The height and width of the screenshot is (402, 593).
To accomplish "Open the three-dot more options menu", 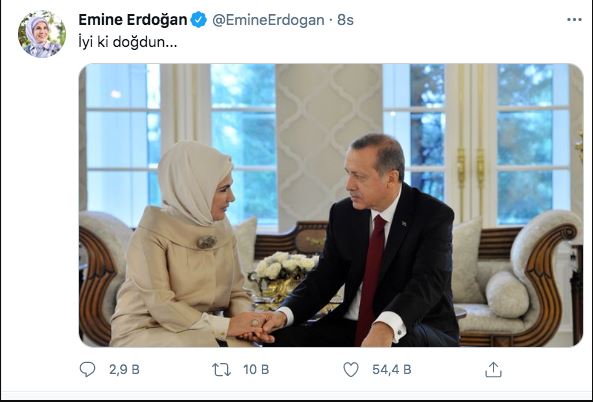I will click(x=574, y=20).
